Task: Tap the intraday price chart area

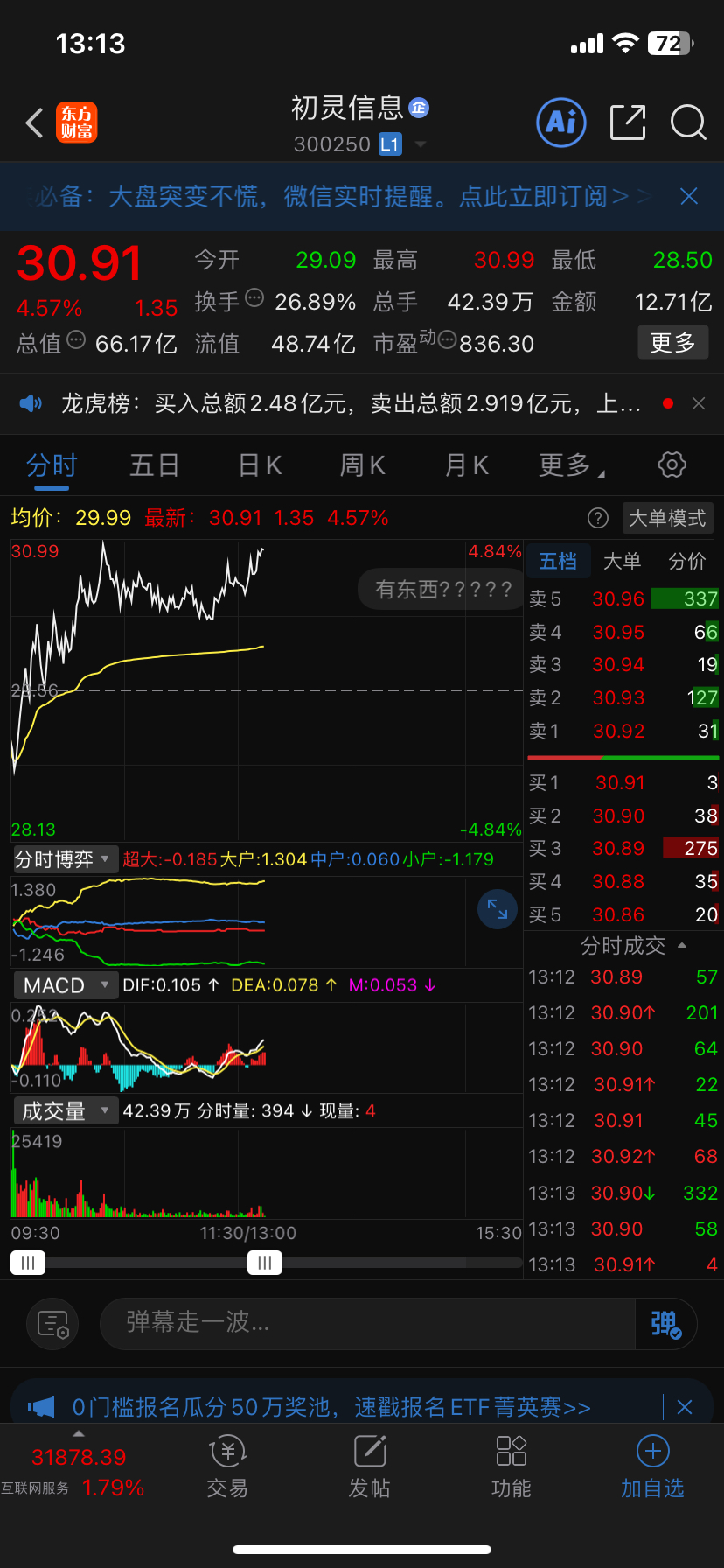Action: coord(267,691)
